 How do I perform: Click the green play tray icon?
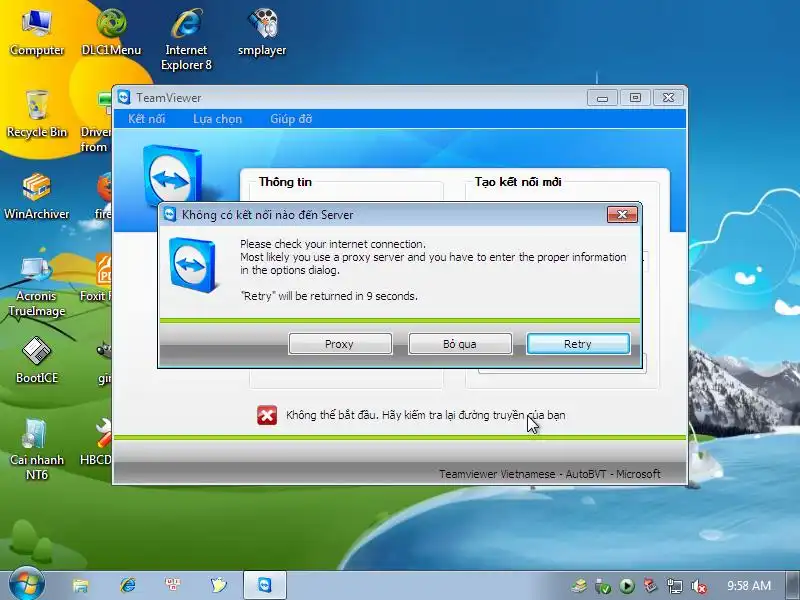point(627,586)
